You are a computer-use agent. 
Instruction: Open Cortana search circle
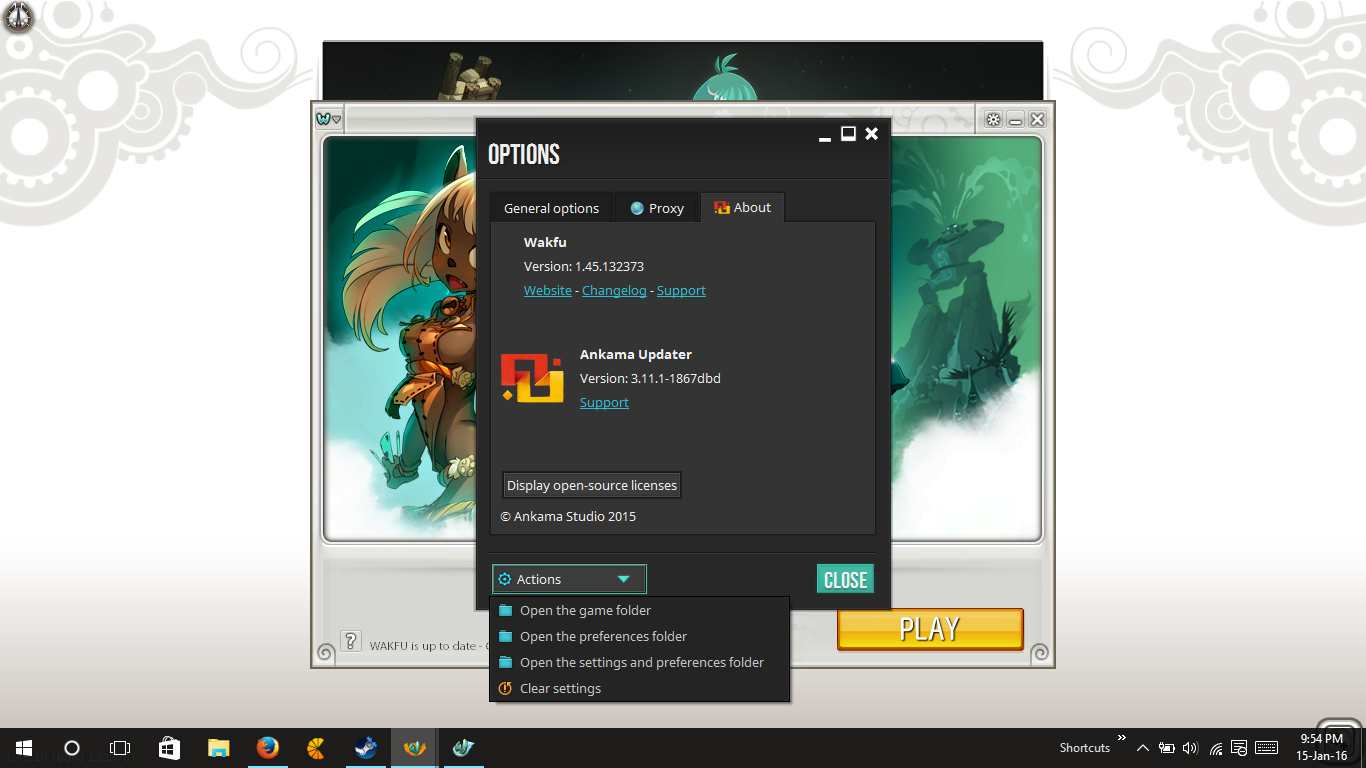point(72,748)
